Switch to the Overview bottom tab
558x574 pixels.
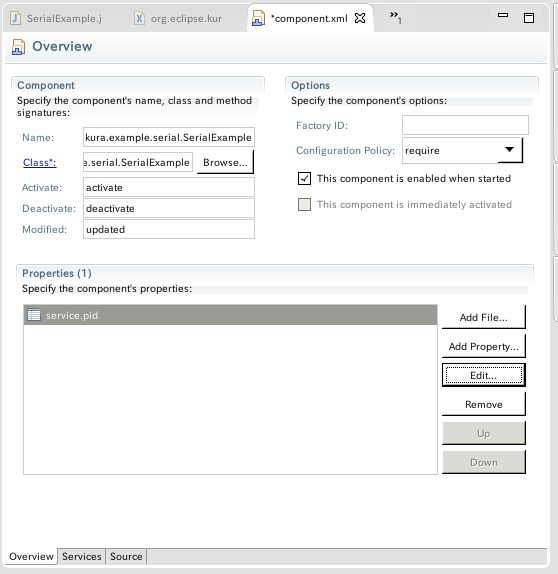coord(31,556)
